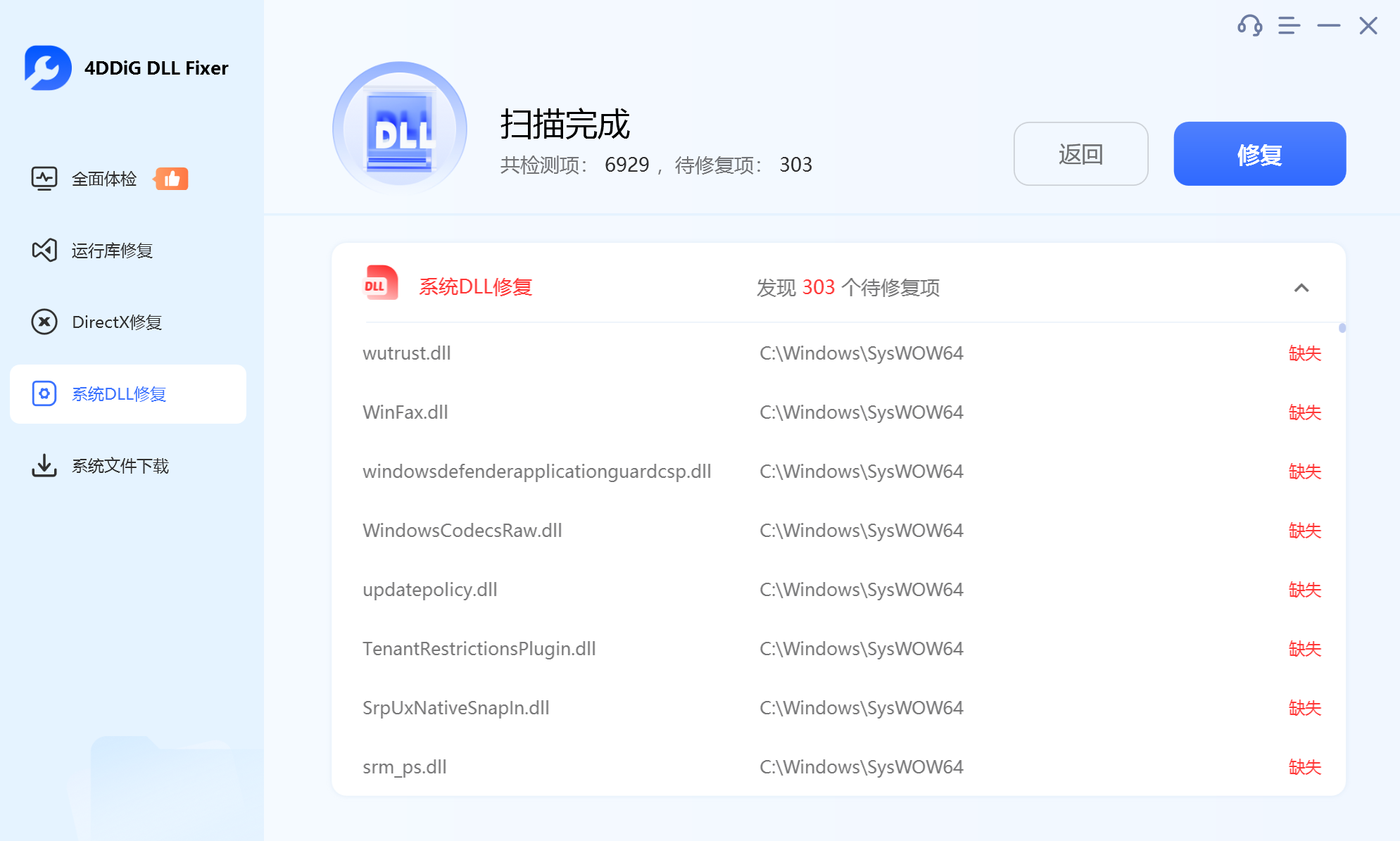Open the 全面体检 sidebar item
The width and height of the screenshot is (1400, 841).
pyautogui.click(x=128, y=179)
